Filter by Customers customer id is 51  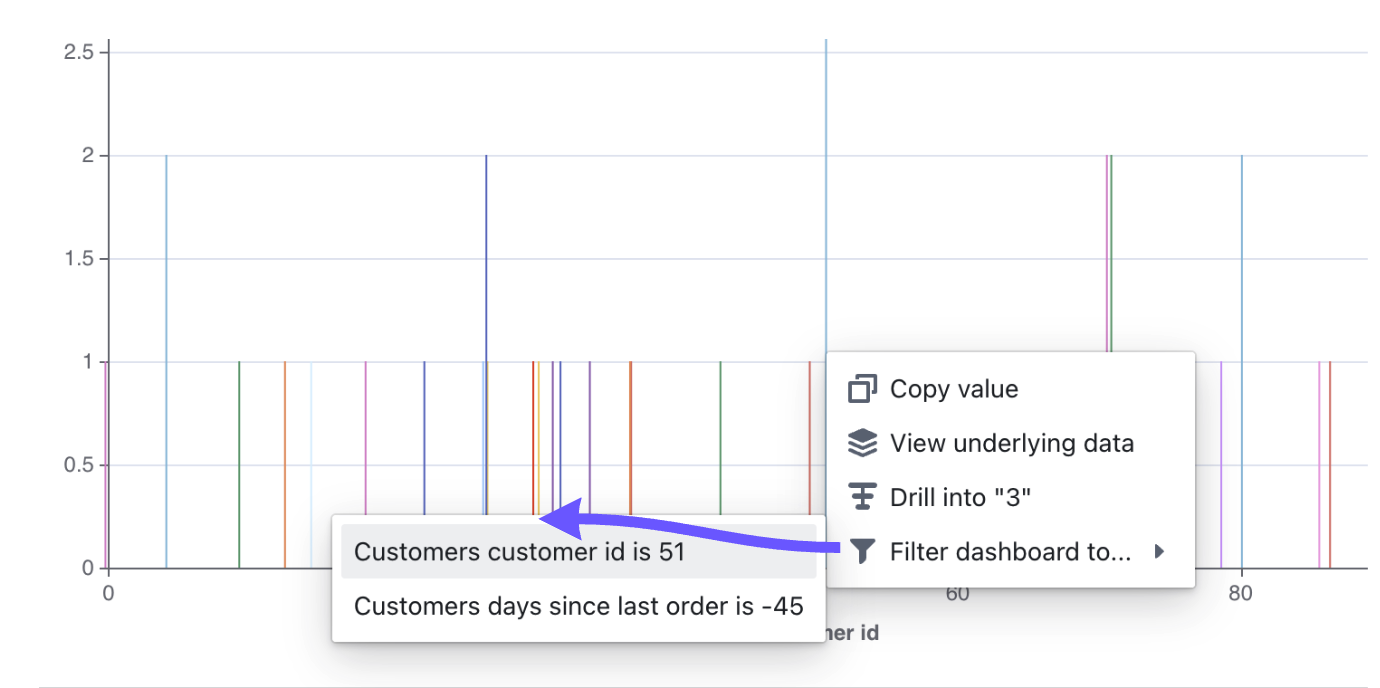[578, 552]
